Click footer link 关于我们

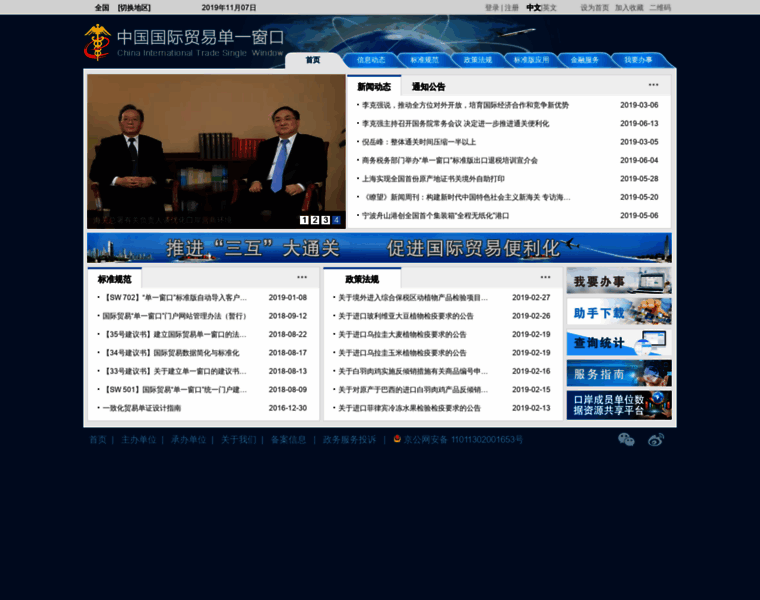pos(238,440)
